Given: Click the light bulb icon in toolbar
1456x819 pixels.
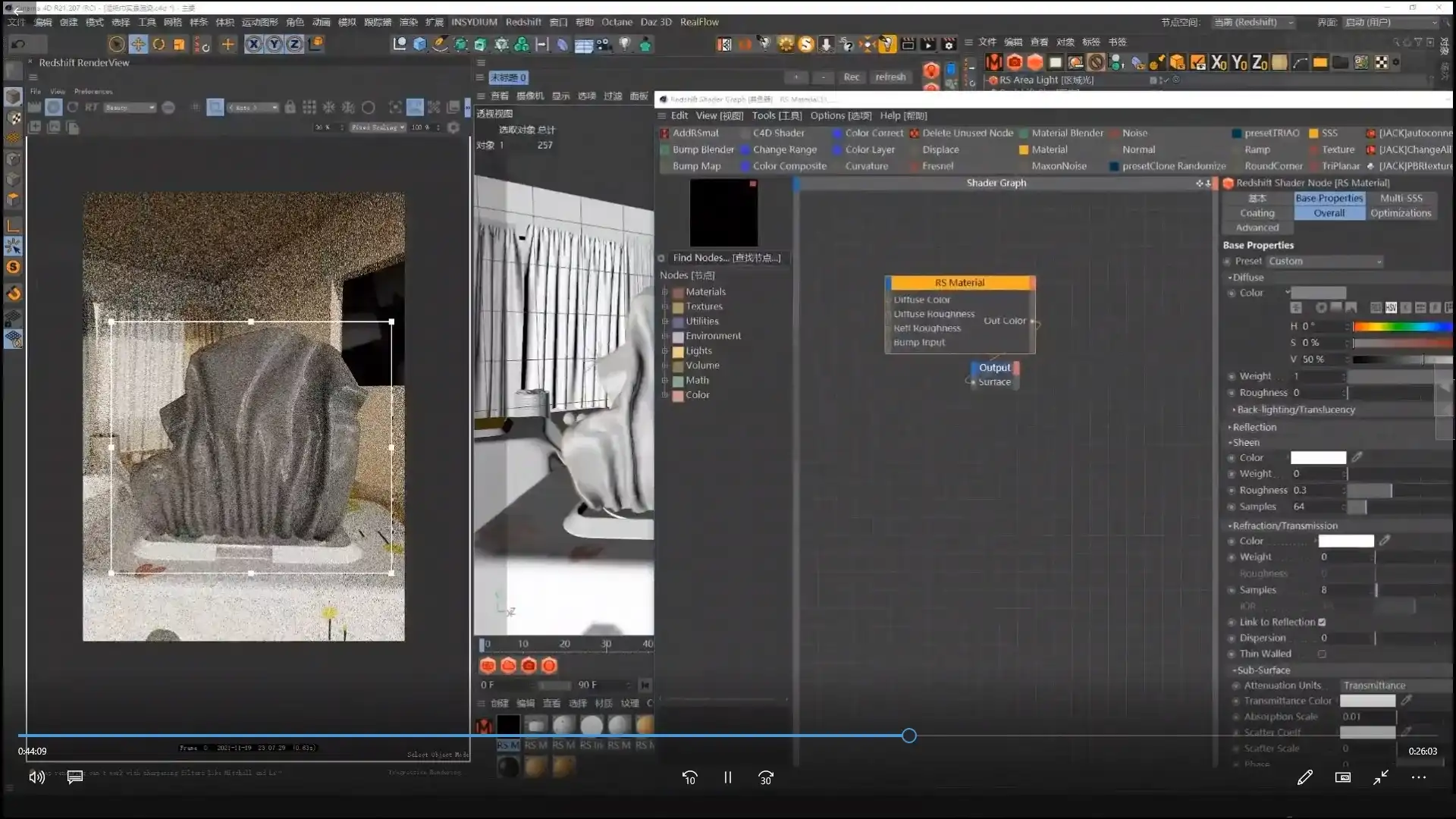Looking at the screenshot, I should pos(624,44).
